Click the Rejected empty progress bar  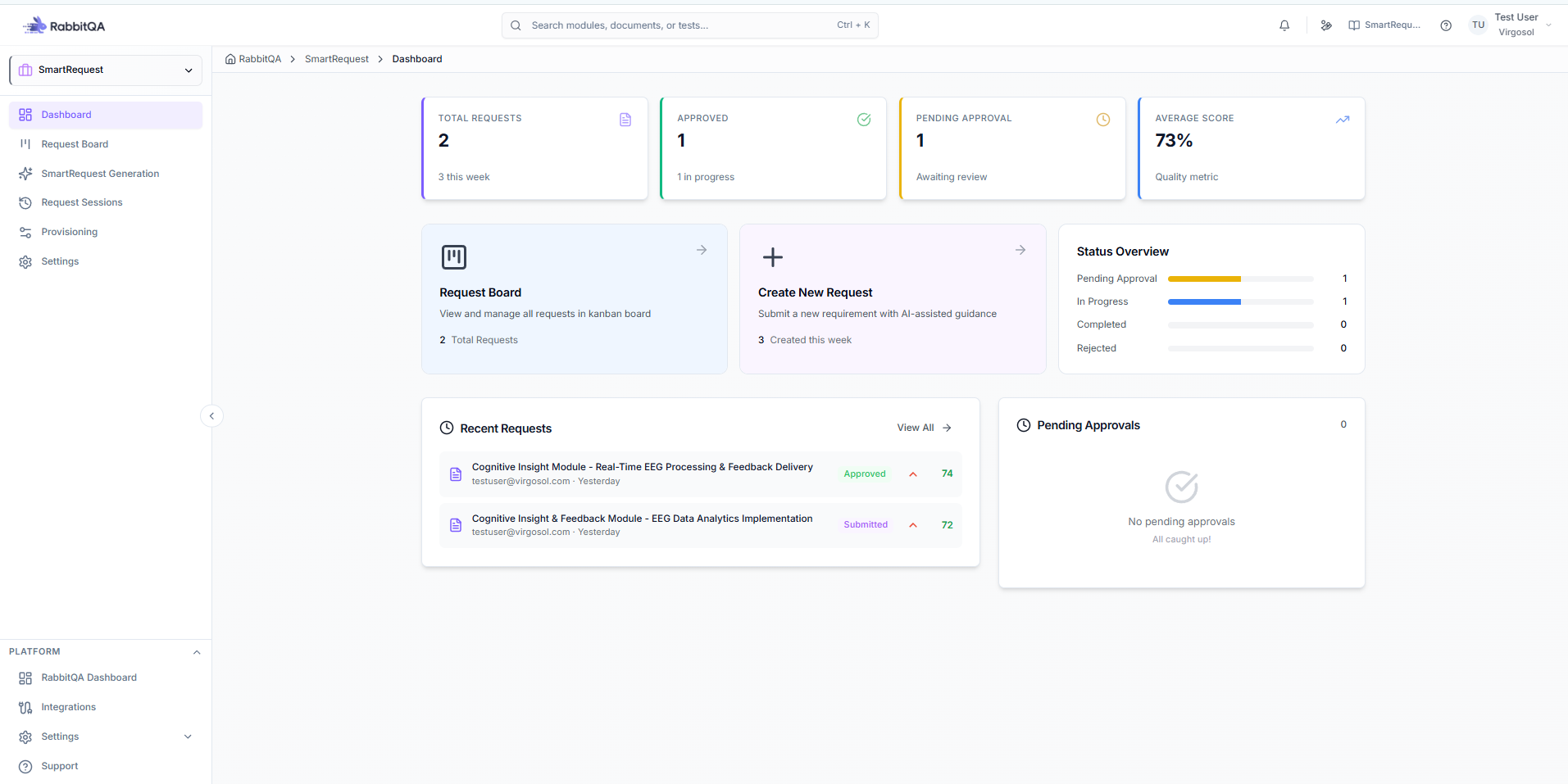pyautogui.click(x=1241, y=349)
